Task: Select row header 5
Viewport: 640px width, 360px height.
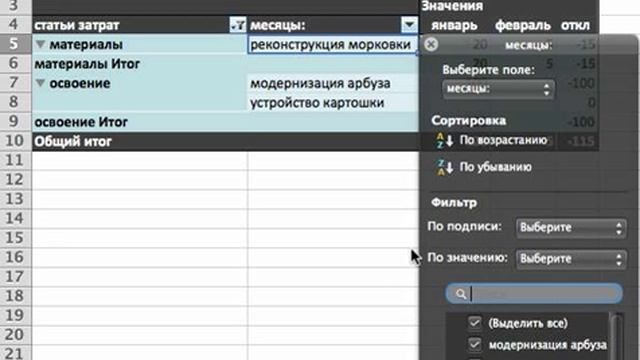Action: click(x=15, y=44)
